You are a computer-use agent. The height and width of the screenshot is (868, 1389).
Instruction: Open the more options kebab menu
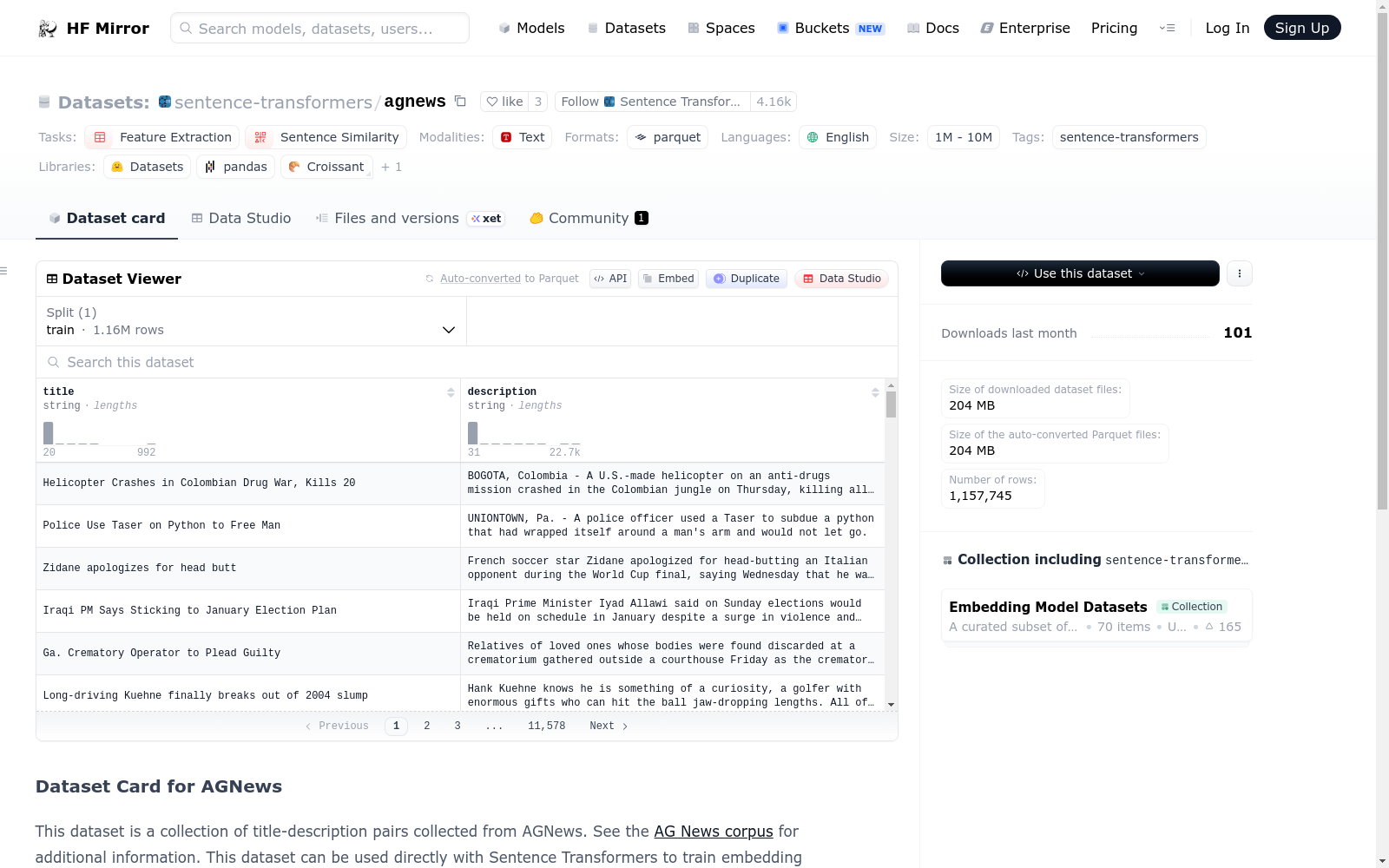coord(1240,273)
